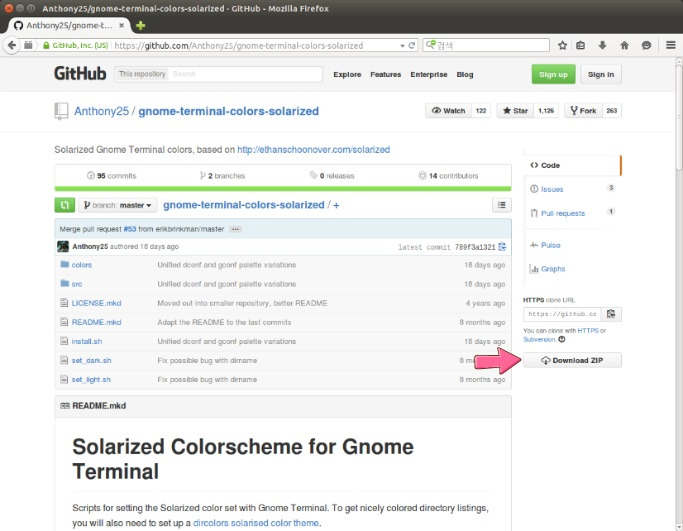Focus the GitHub repository search field
683x531 pixels.
tap(245, 74)
